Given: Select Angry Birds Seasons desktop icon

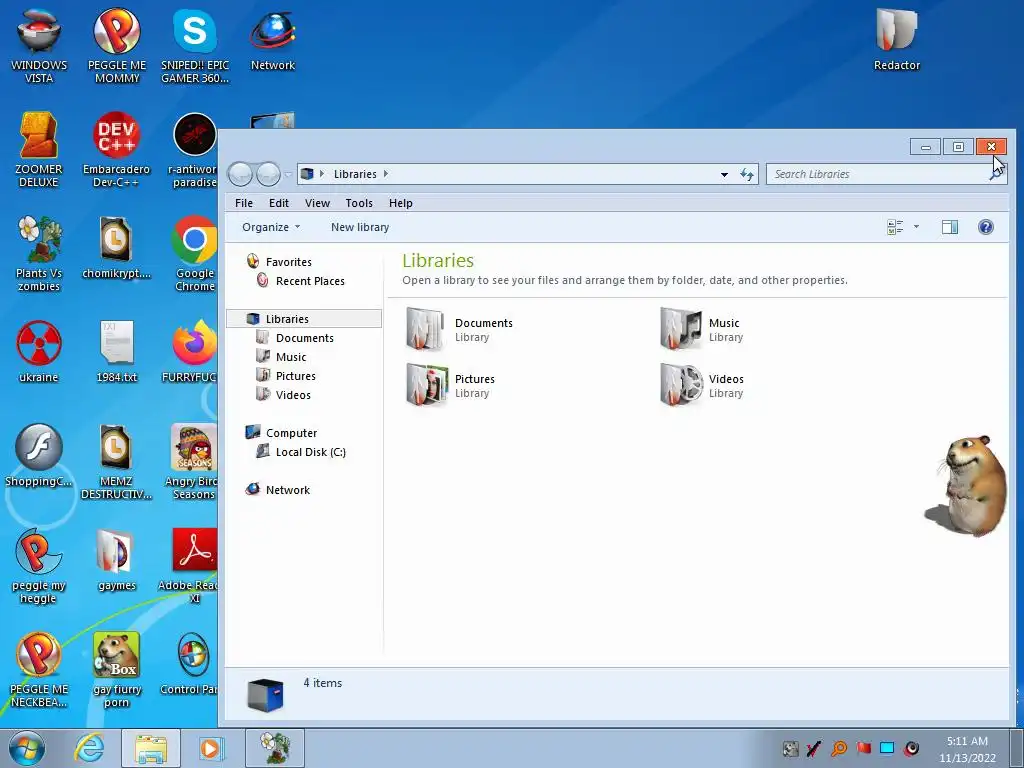Looking at the screenshot, I should 193,462.
